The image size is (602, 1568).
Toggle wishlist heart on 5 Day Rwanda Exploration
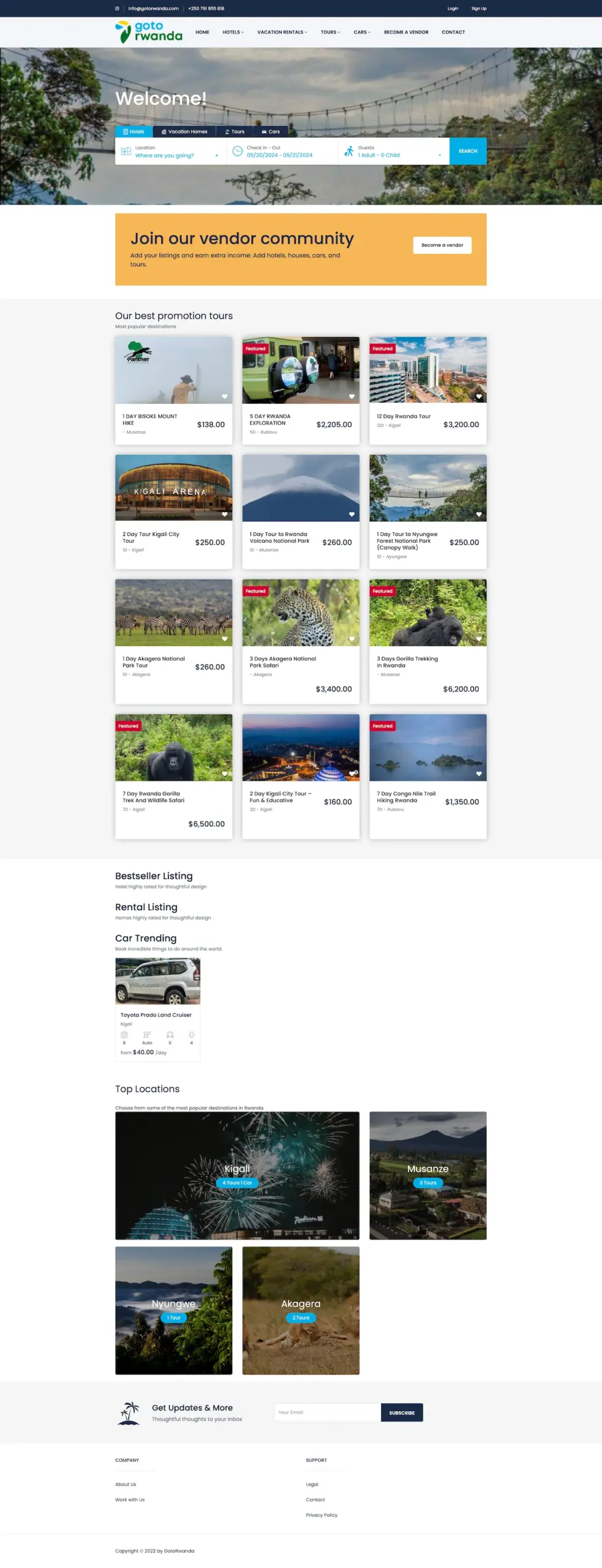(352, 396)
